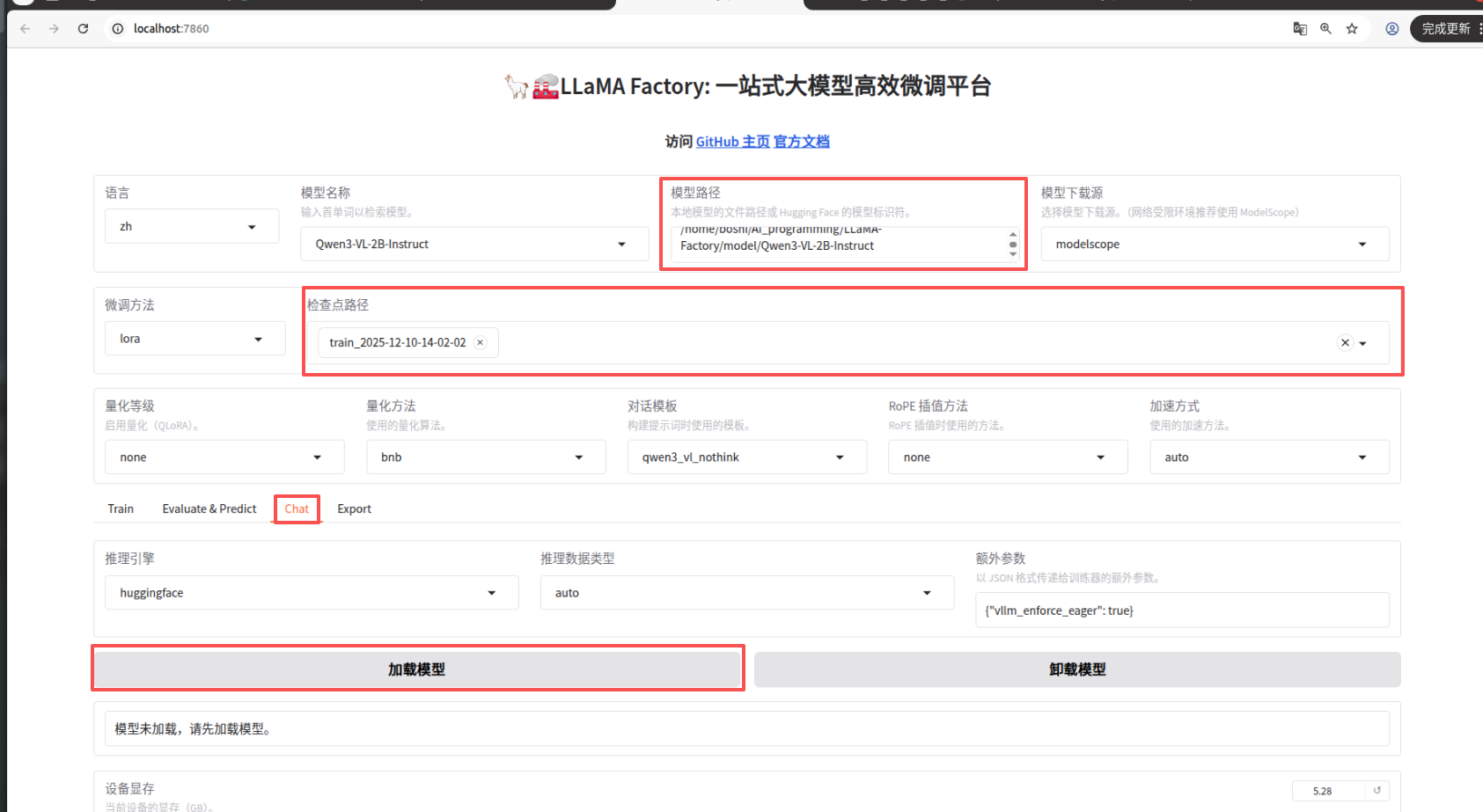The height and width of the screenshot is (812, 1483).
Task: Click 加载模型 load model button
Action: pyautogui.click(x=417, y=669)
